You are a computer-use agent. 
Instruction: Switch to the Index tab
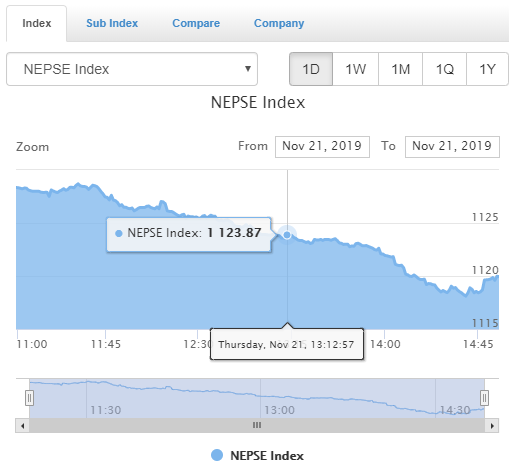coord(37,23)
